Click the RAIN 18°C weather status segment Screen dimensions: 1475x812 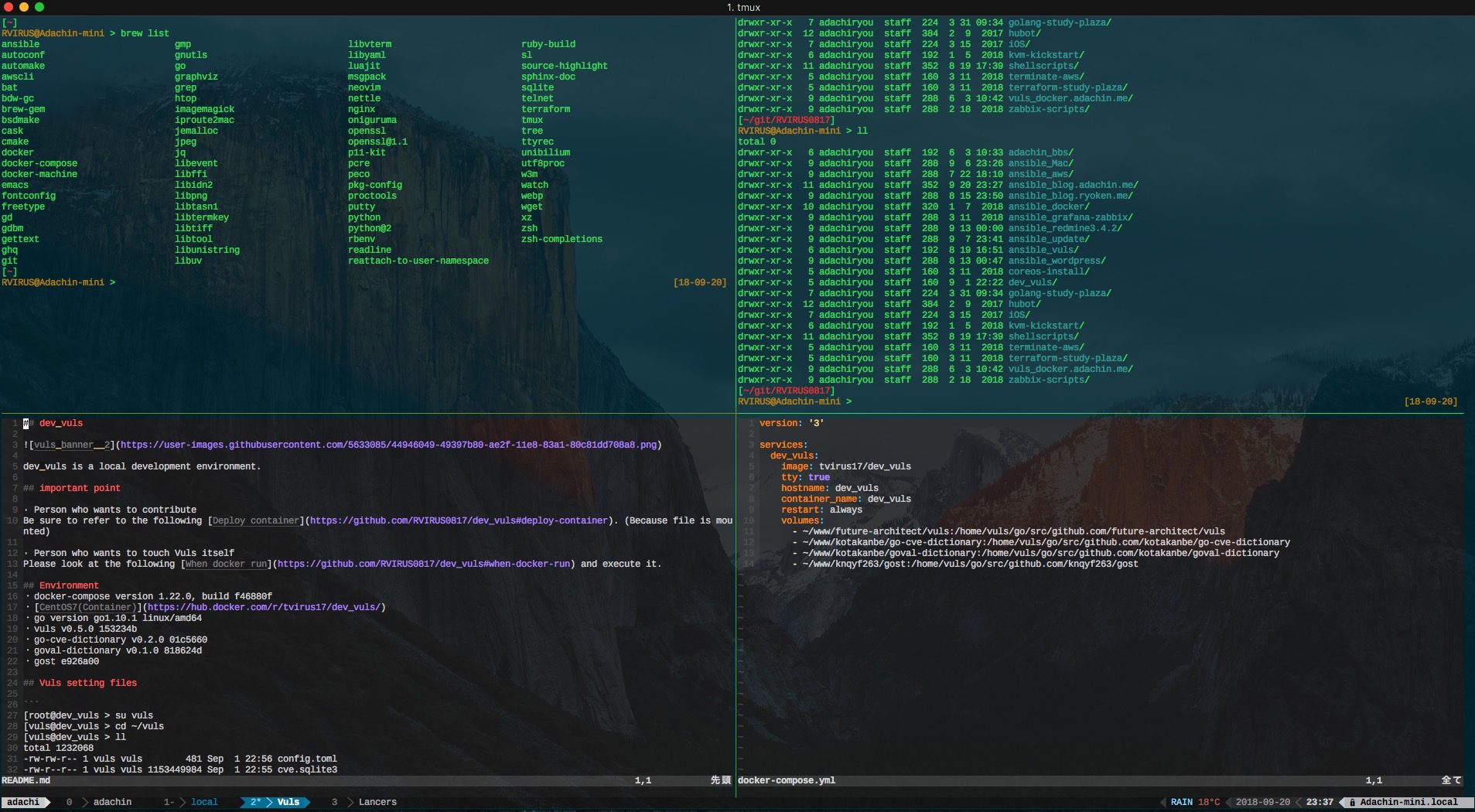tap(1194, 802)
